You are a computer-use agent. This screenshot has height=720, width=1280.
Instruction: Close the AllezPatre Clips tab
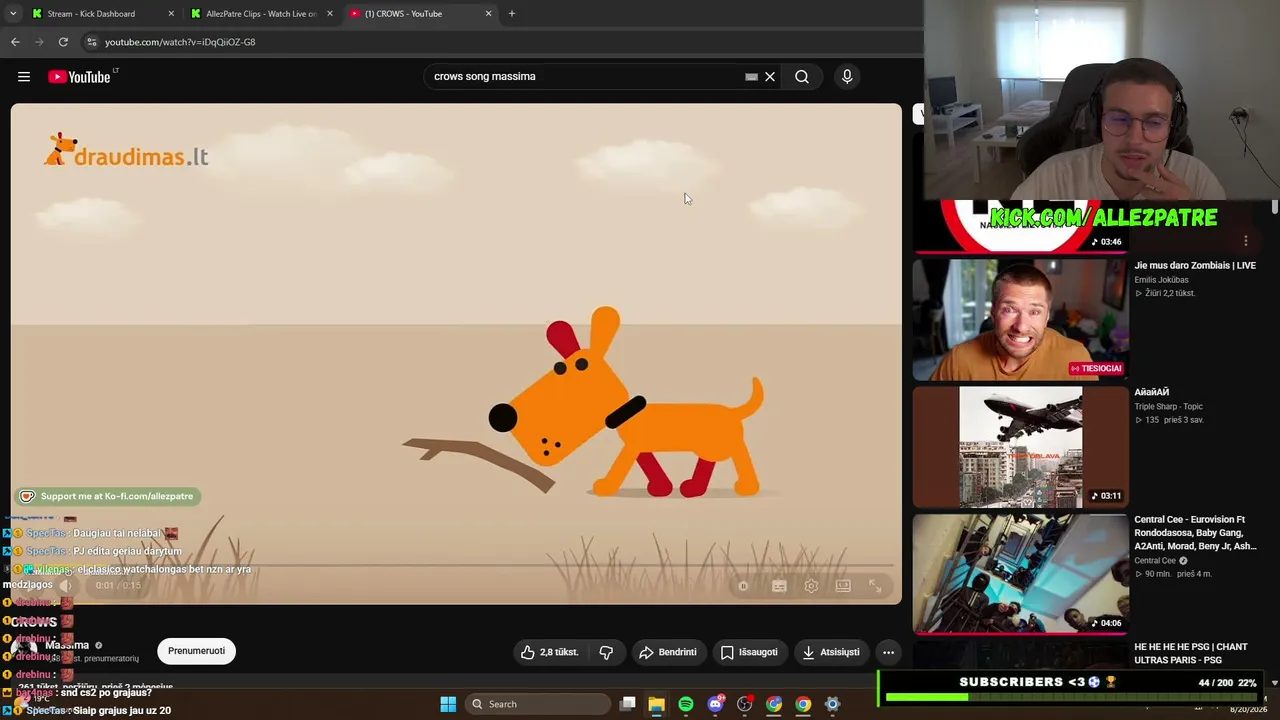(329, 14)
